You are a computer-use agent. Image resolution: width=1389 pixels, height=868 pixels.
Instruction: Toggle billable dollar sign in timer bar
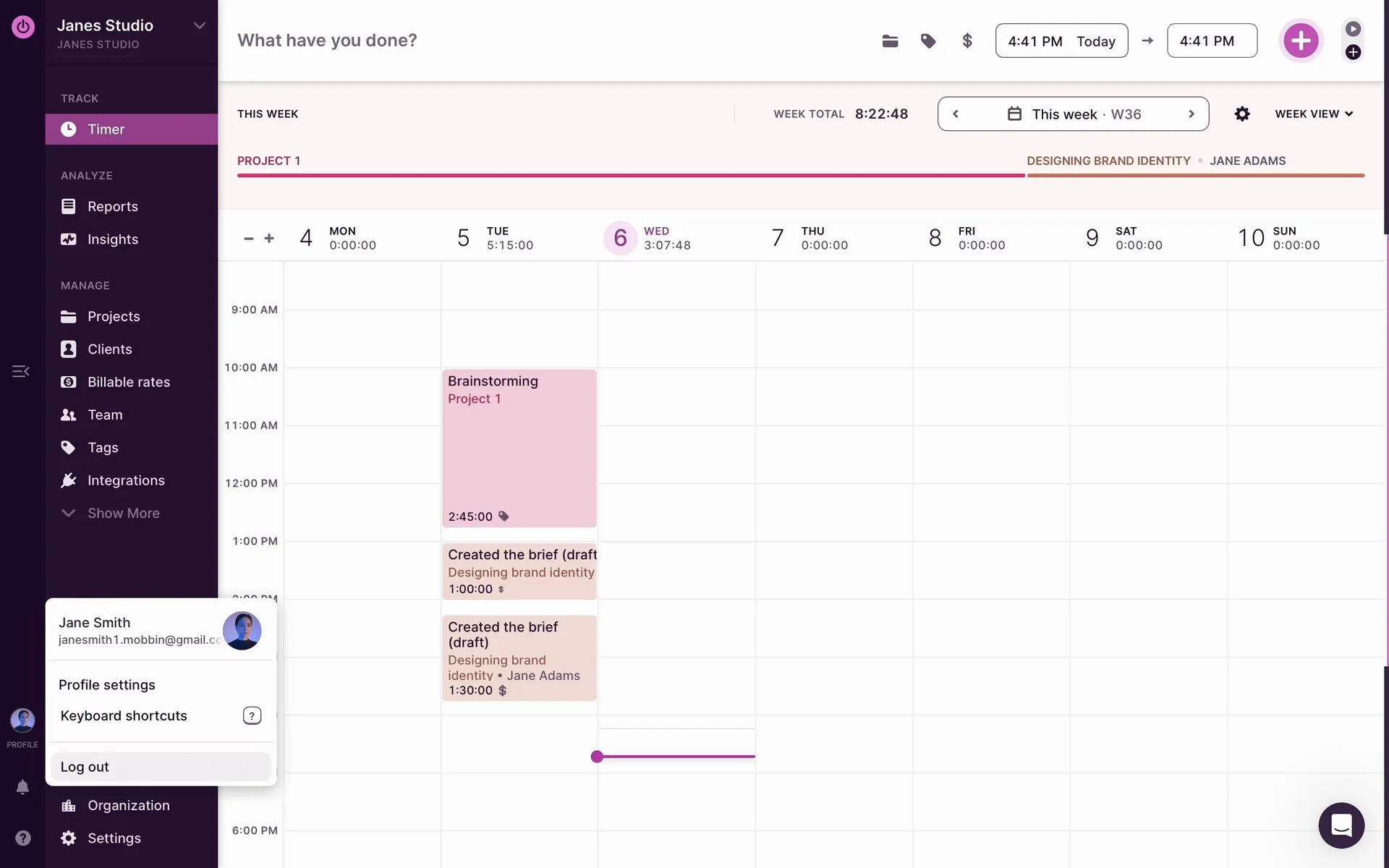point(967,41)
